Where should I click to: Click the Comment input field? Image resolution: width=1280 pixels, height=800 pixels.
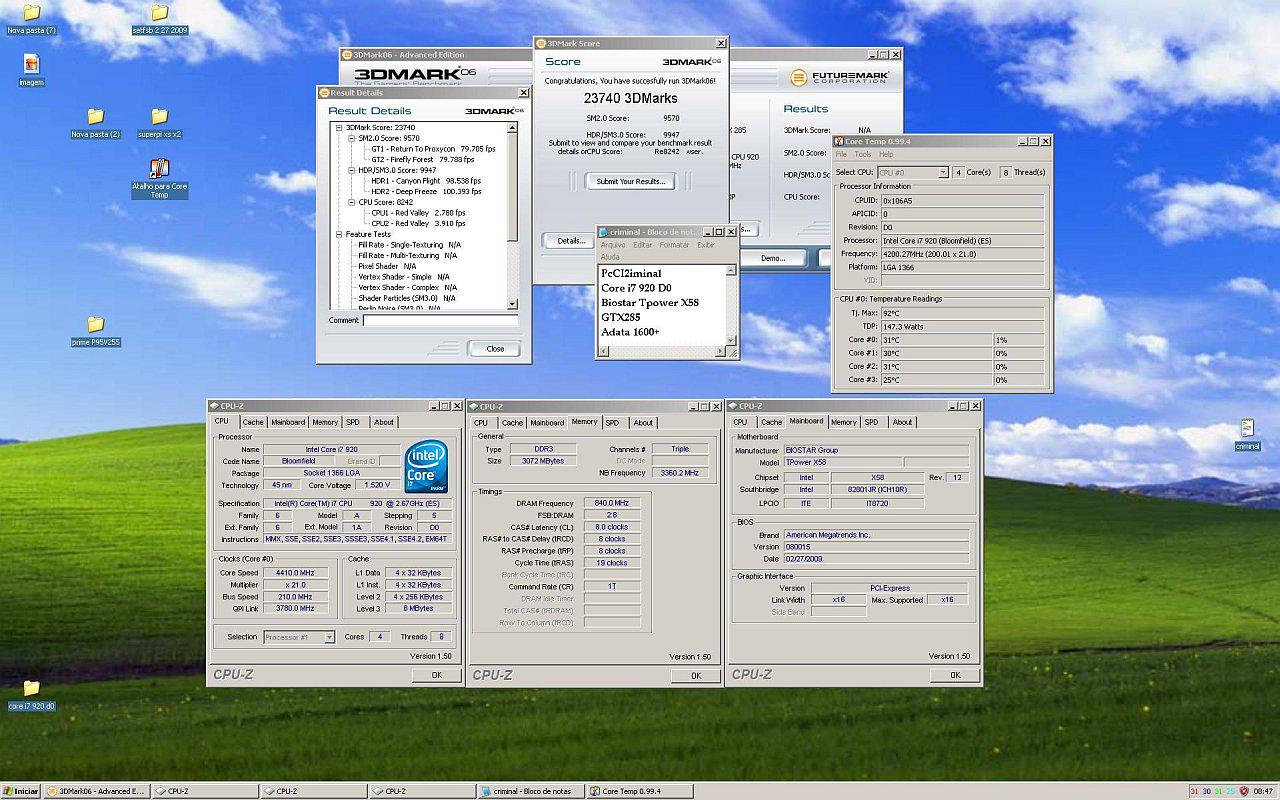point(441,321)
